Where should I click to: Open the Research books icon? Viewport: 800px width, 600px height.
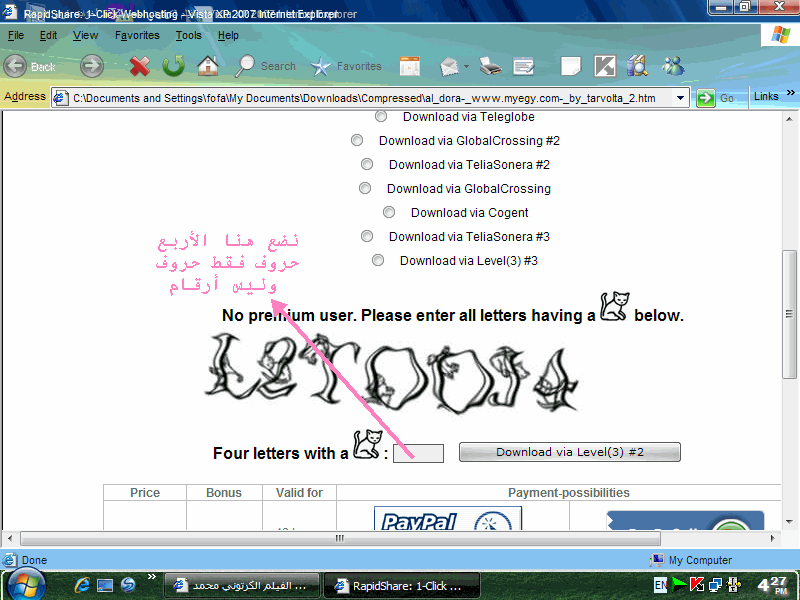coord(637,66)
